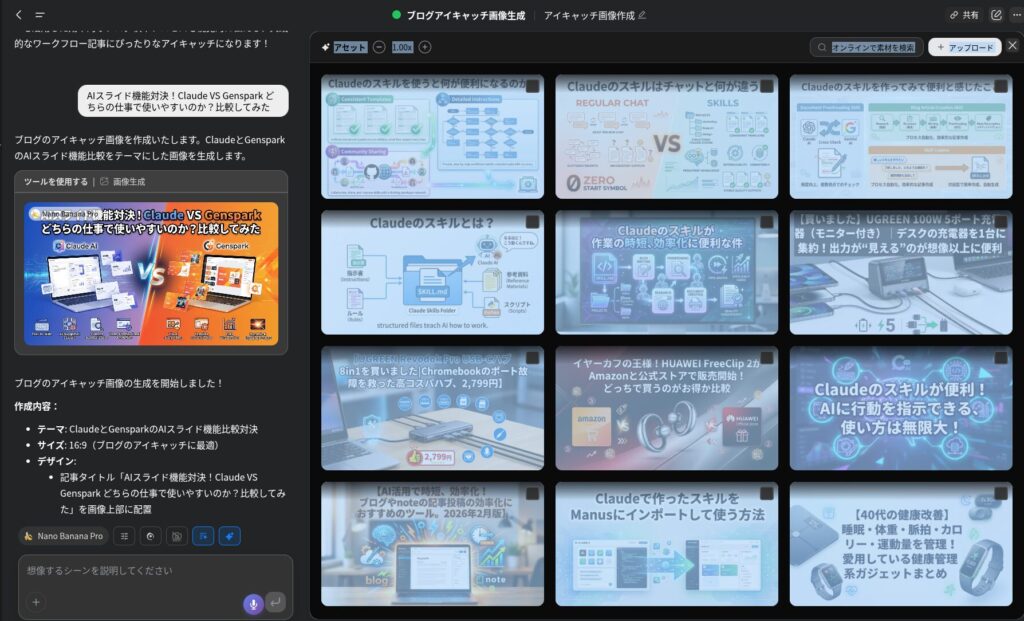Select checkbox on UGREEN 100W charger image
Viewport: 1024px width, 621px height.
pos(1000,222)
